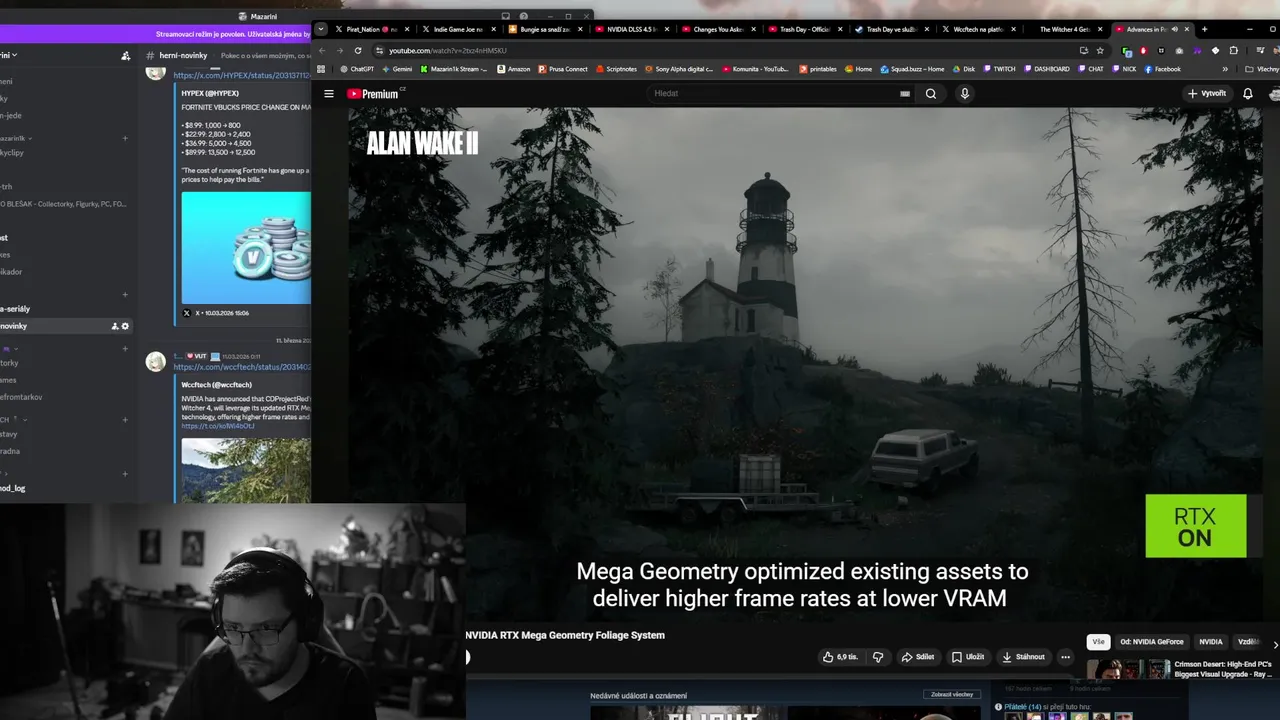This screenshot has height=720, width=1280.
Task: Open TWITCH bookmark
Action: [999, 69]
